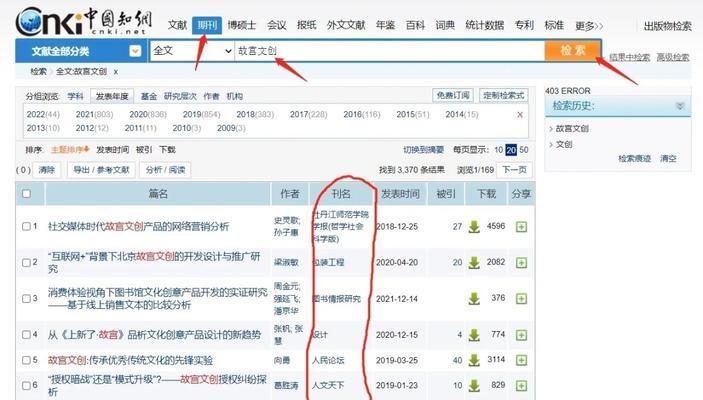Click the 免费订阅 button
703x400 pixels.
pos(453,96)
